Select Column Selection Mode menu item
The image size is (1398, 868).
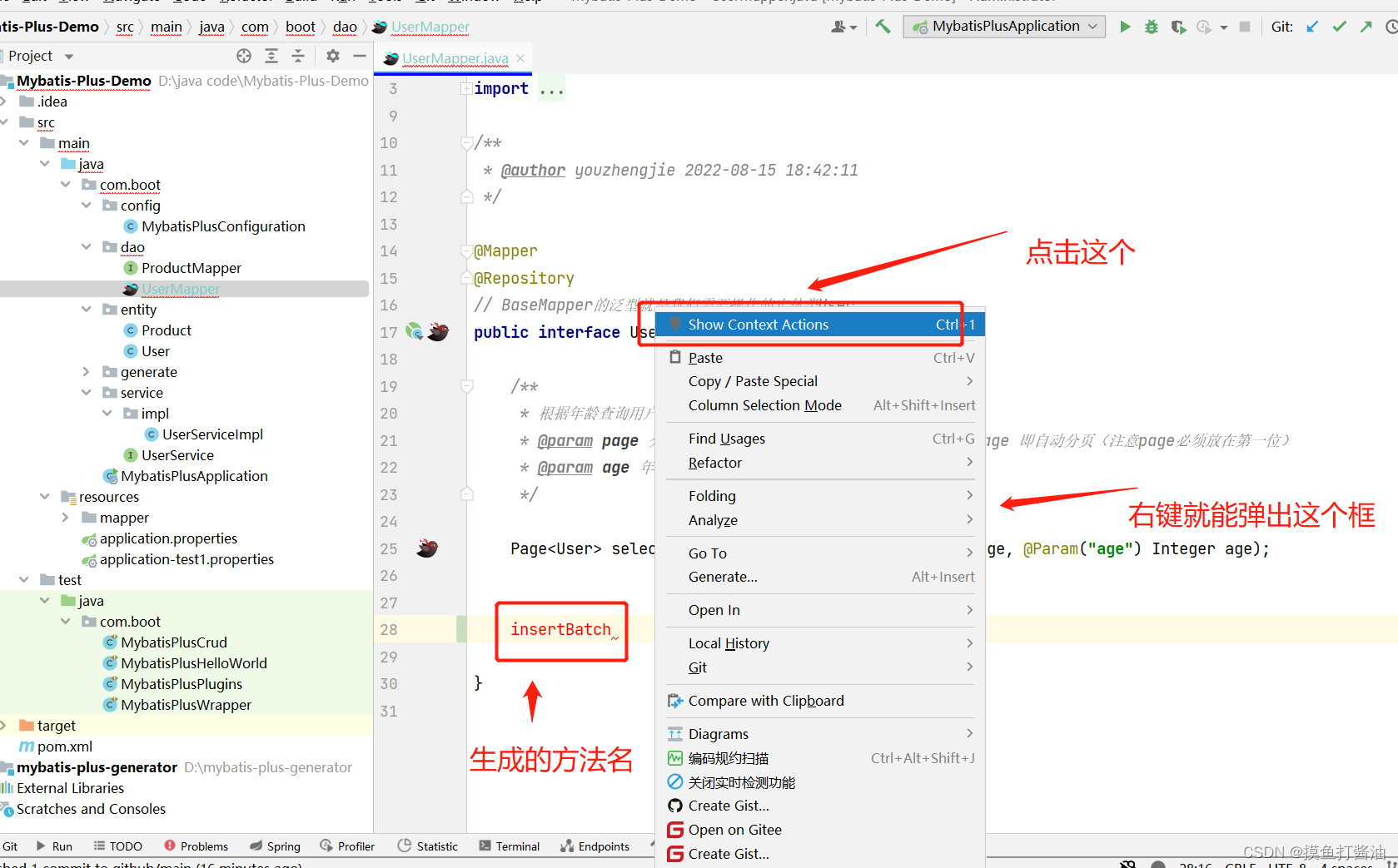pos(820,405)
